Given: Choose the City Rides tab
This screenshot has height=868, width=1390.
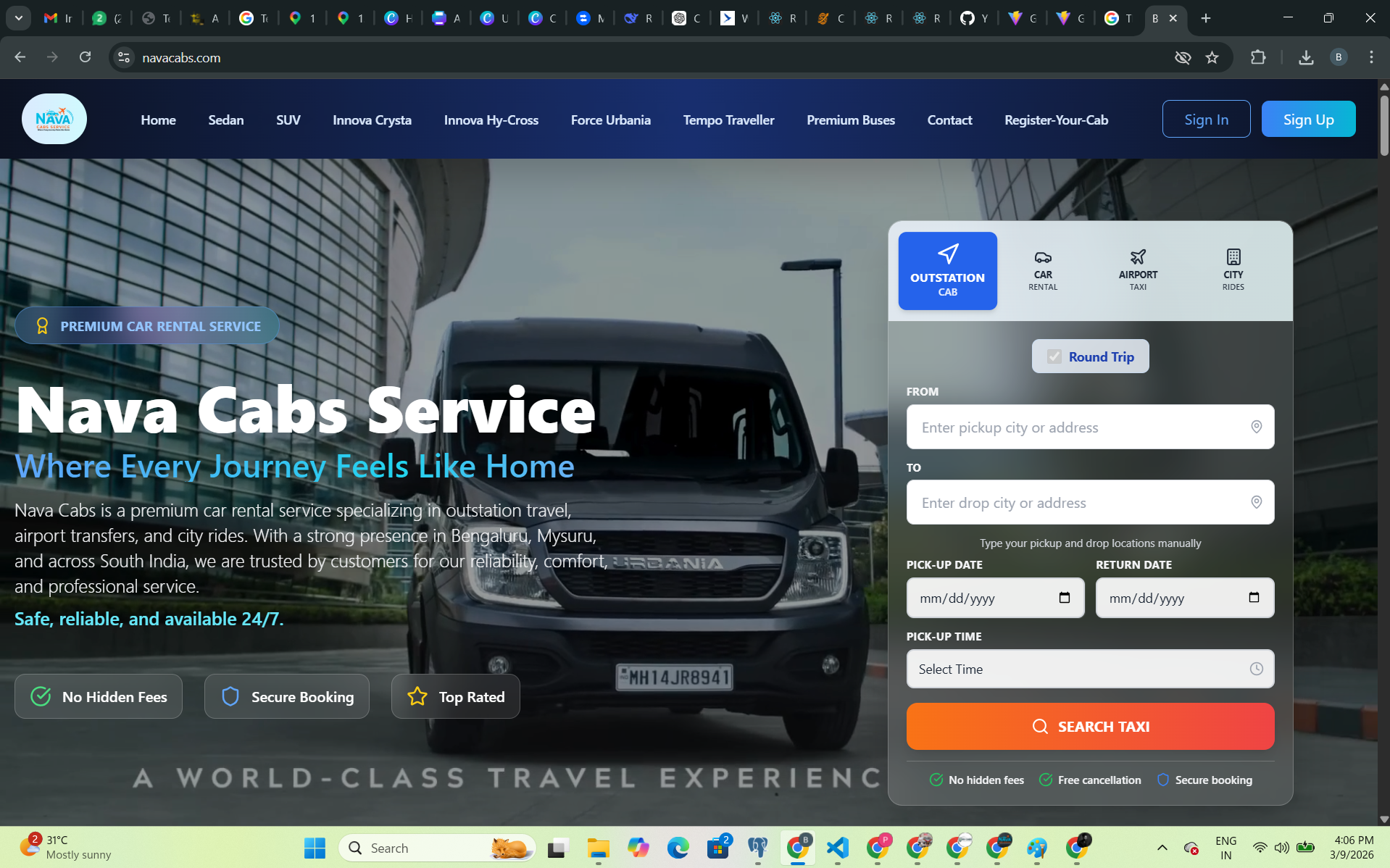Looking at the screenshot, I should click(1233, 271).
